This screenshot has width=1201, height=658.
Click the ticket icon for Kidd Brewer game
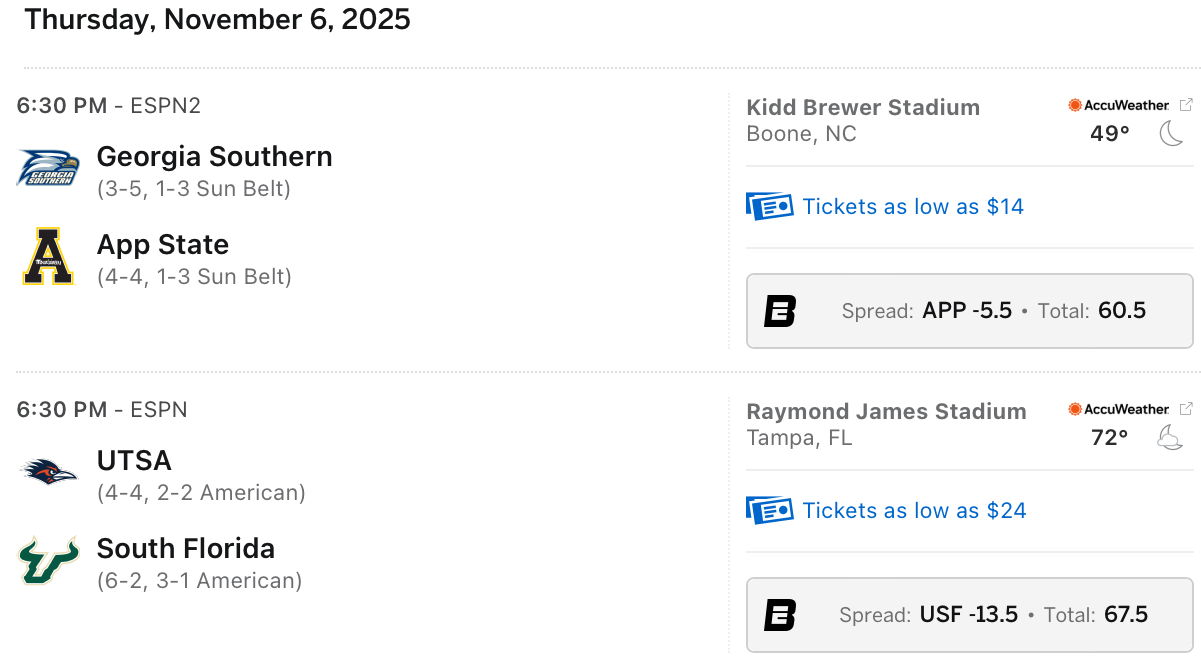769,206
